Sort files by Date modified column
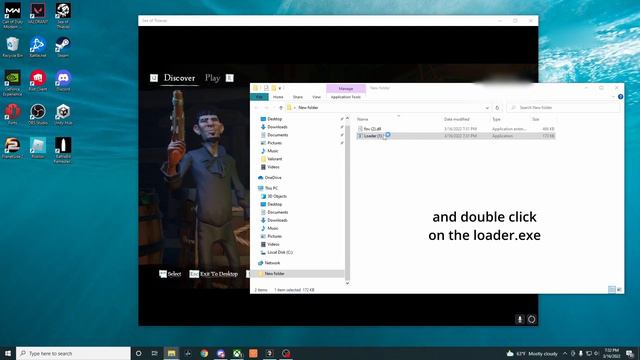Screen dimensions: 640x360 [456, 119]
